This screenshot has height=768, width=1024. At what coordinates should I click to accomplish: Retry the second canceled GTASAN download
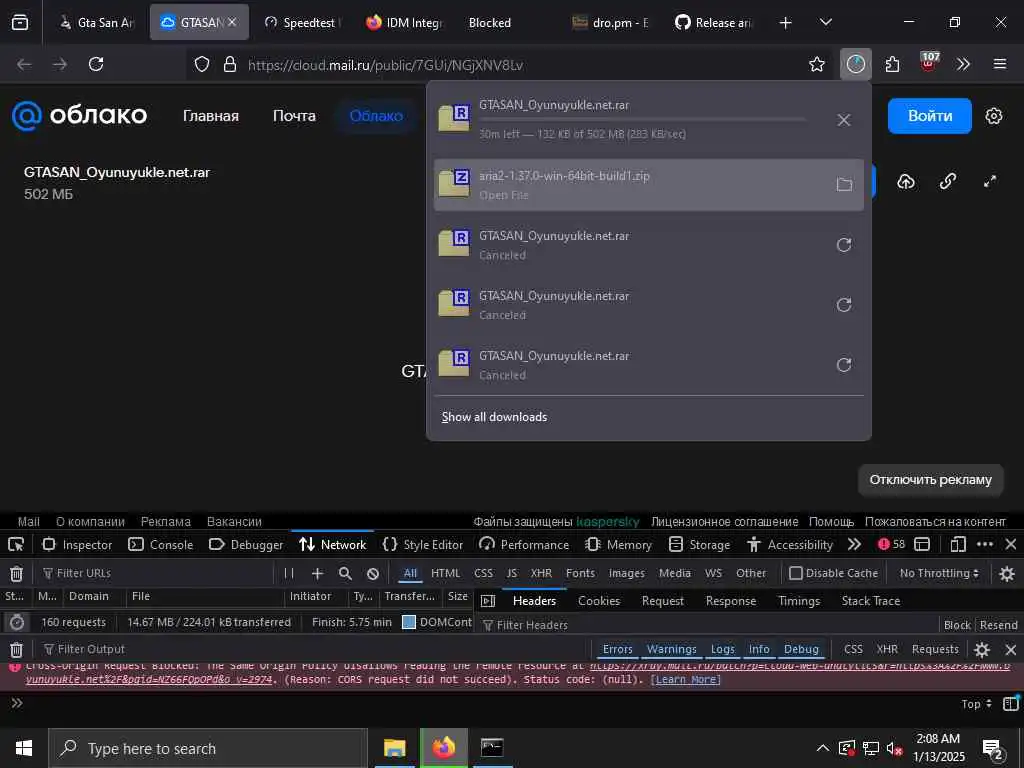click(x=844, y=305)
